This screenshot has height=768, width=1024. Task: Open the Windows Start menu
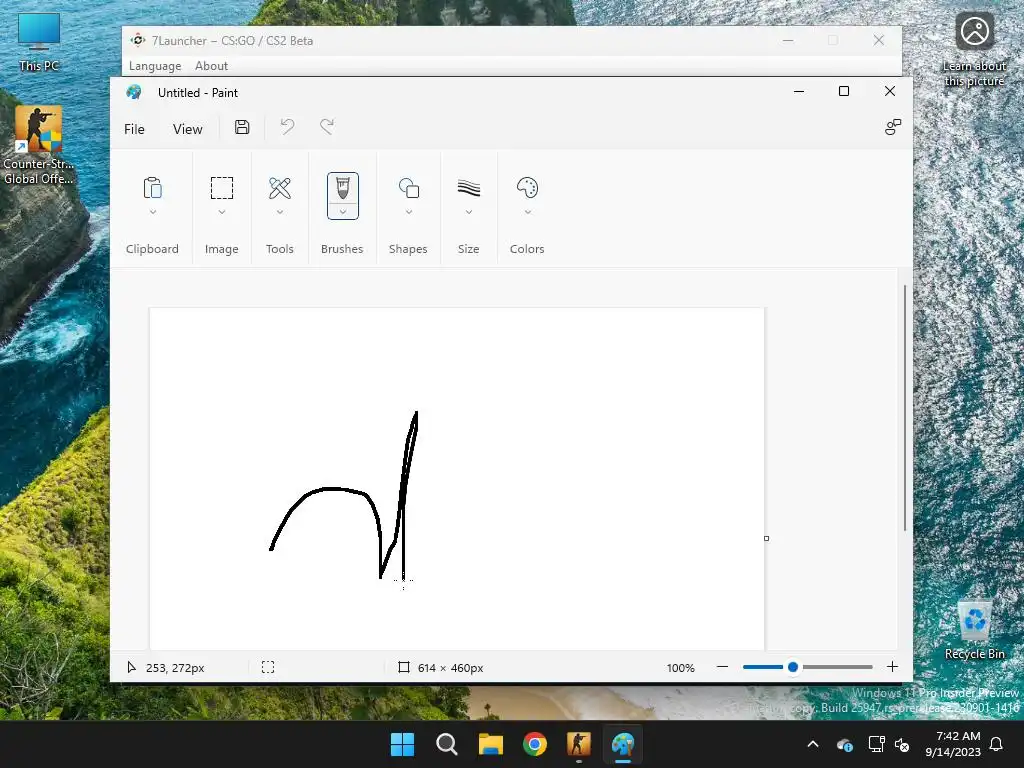click(x=402, y=744)
